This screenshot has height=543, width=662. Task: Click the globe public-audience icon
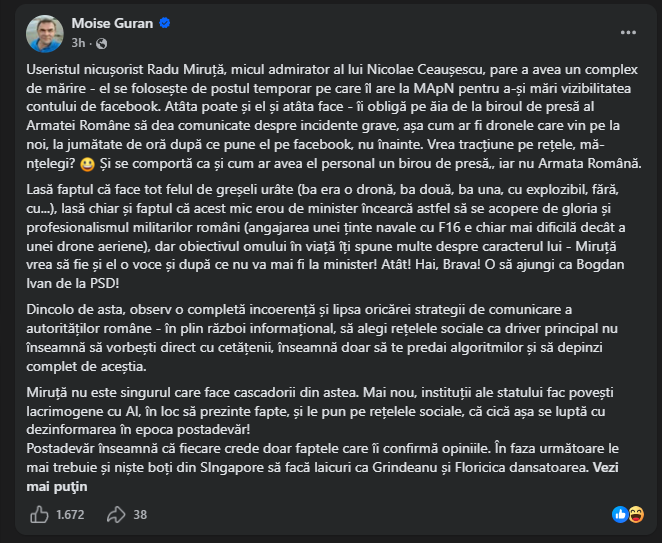(101, 43)
